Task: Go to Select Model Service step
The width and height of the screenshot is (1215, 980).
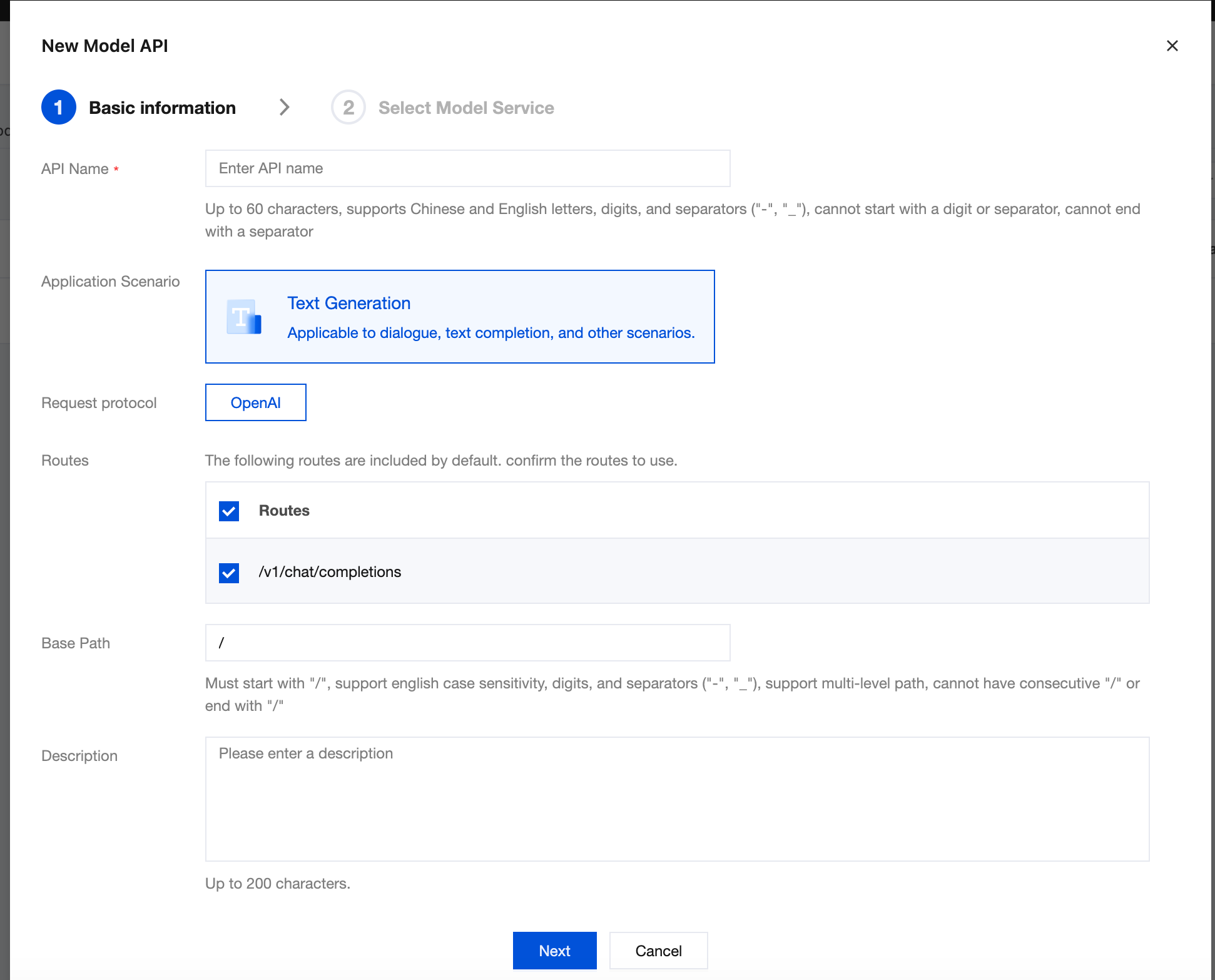Action: coord(466,108)
